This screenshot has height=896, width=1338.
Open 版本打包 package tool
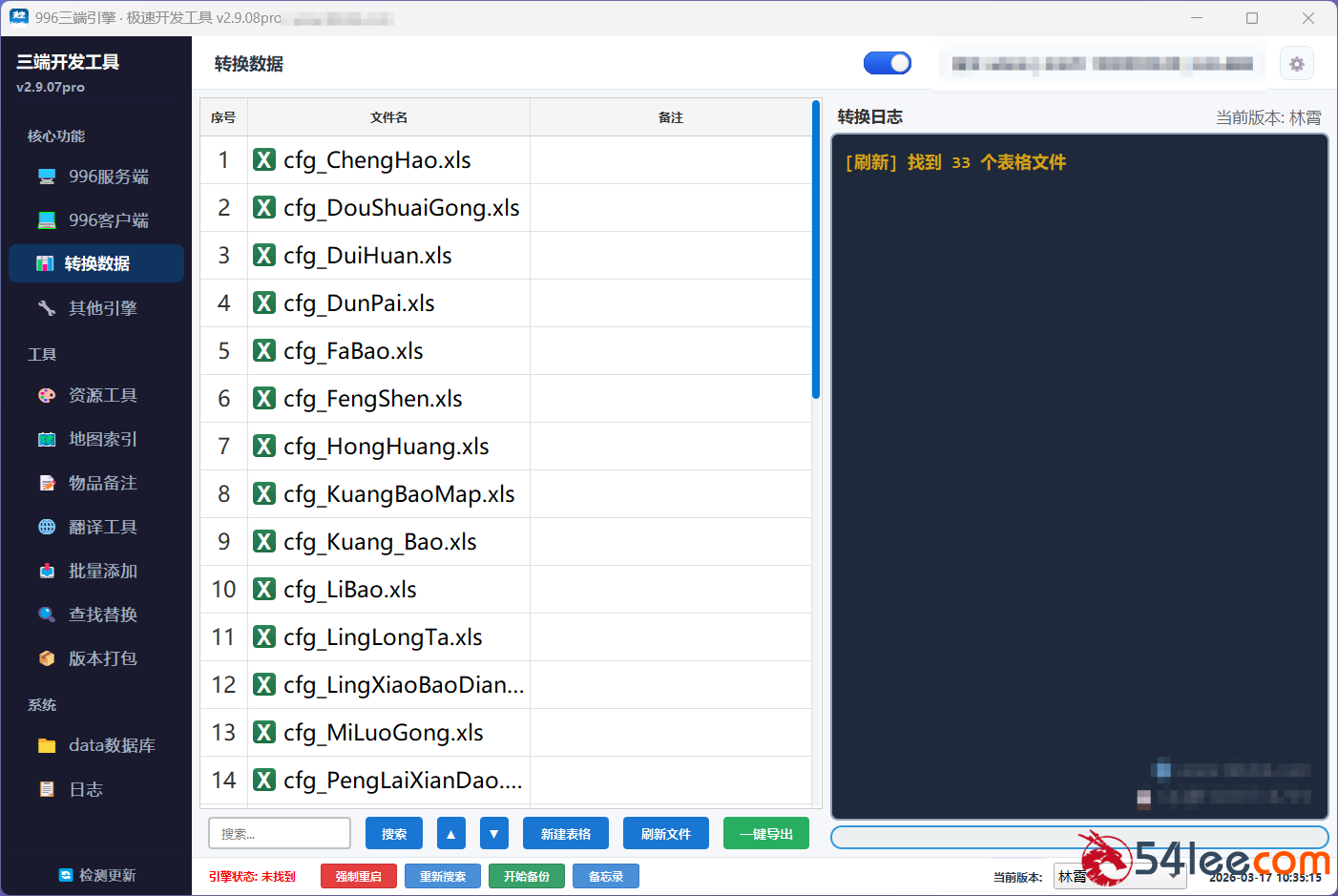pyautogui.click(x=95, y=658)
